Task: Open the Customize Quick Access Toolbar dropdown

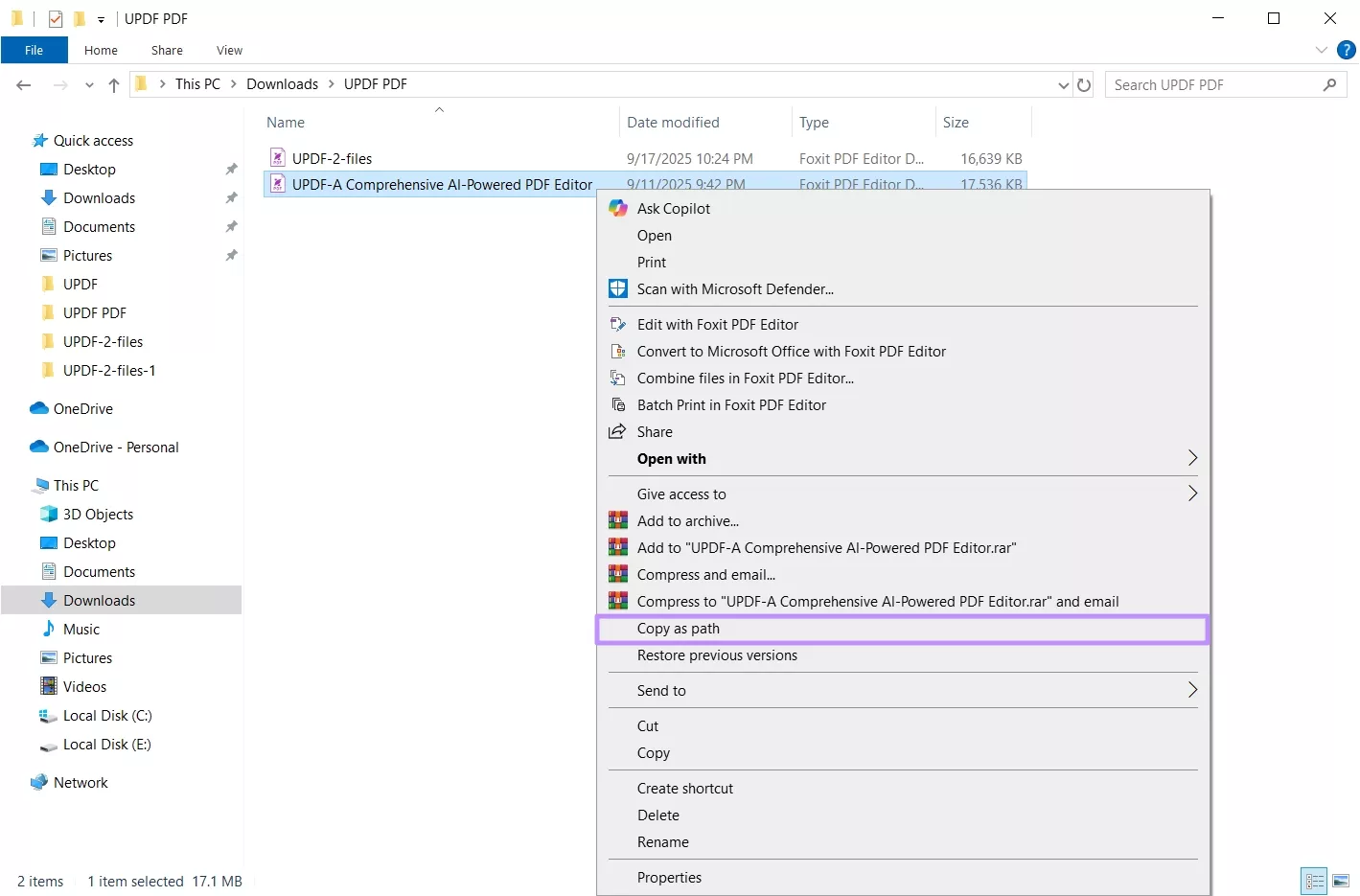Action: point(101,19)
